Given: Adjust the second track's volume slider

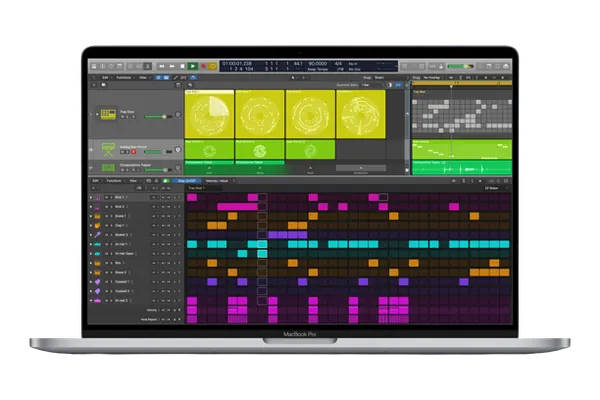Looking at the screenshot, I should [158, 152].
